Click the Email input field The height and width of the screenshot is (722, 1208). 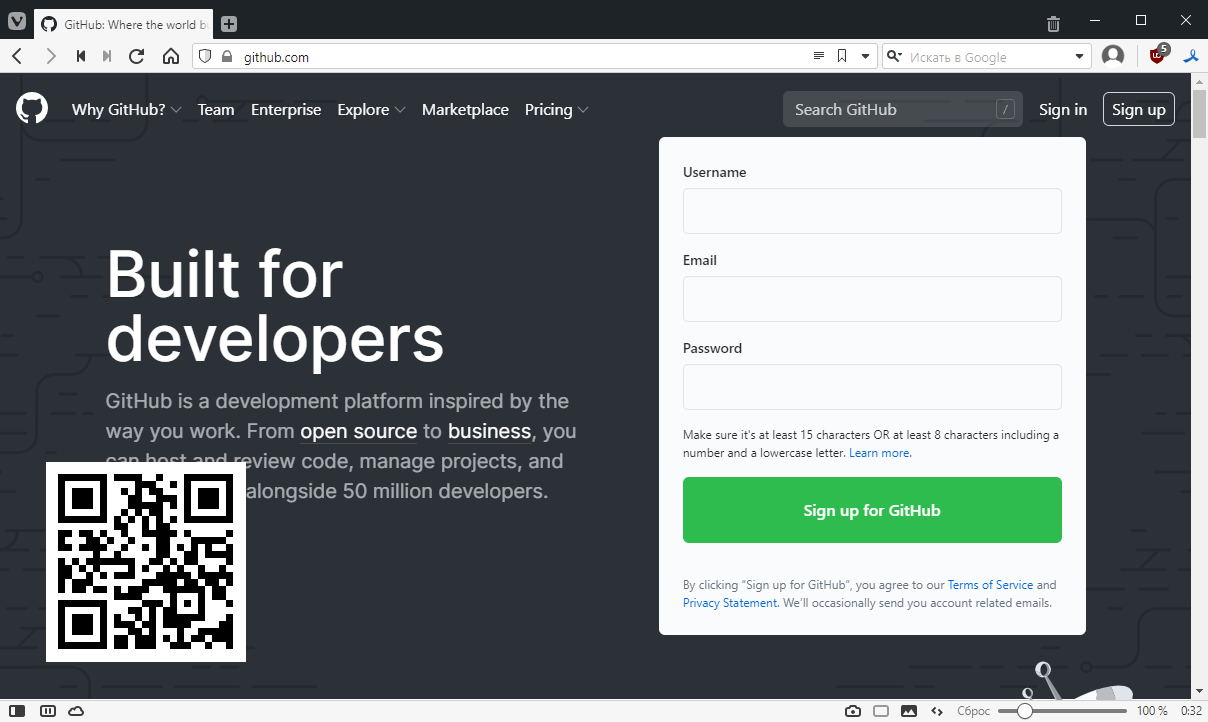(872, 299)
